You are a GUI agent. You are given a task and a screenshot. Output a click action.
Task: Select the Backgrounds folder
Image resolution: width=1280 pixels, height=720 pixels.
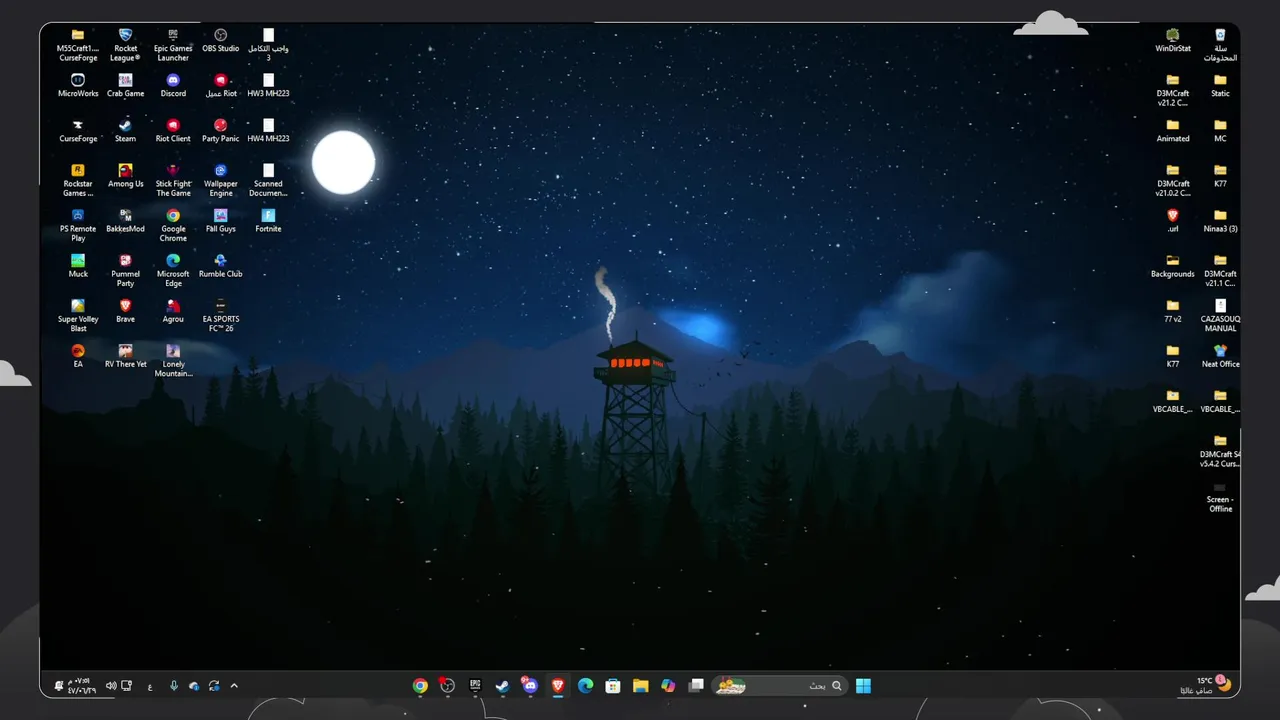1173,266
